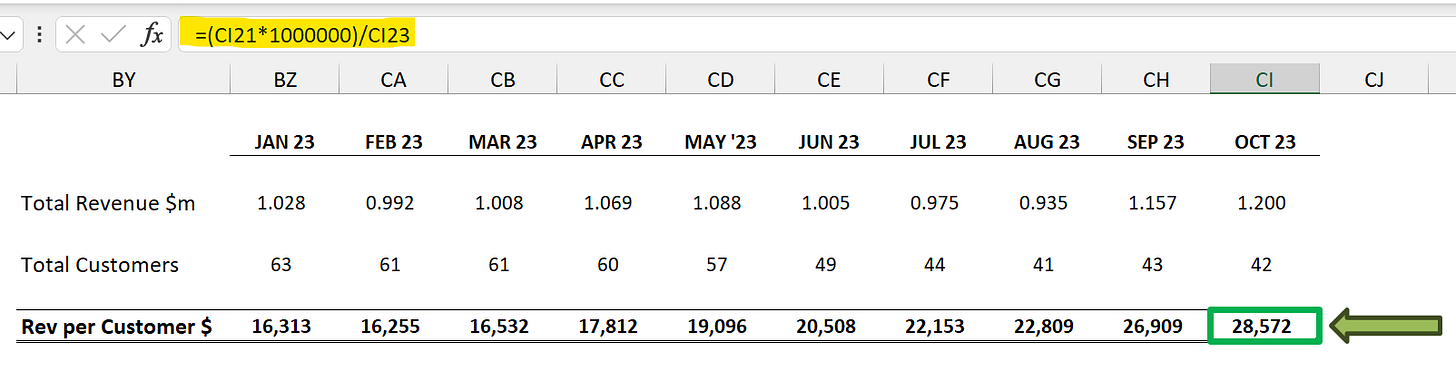Open Insert Function fx button
Viewport: 1456px width, 379px height.
click(x=152, y=35)
